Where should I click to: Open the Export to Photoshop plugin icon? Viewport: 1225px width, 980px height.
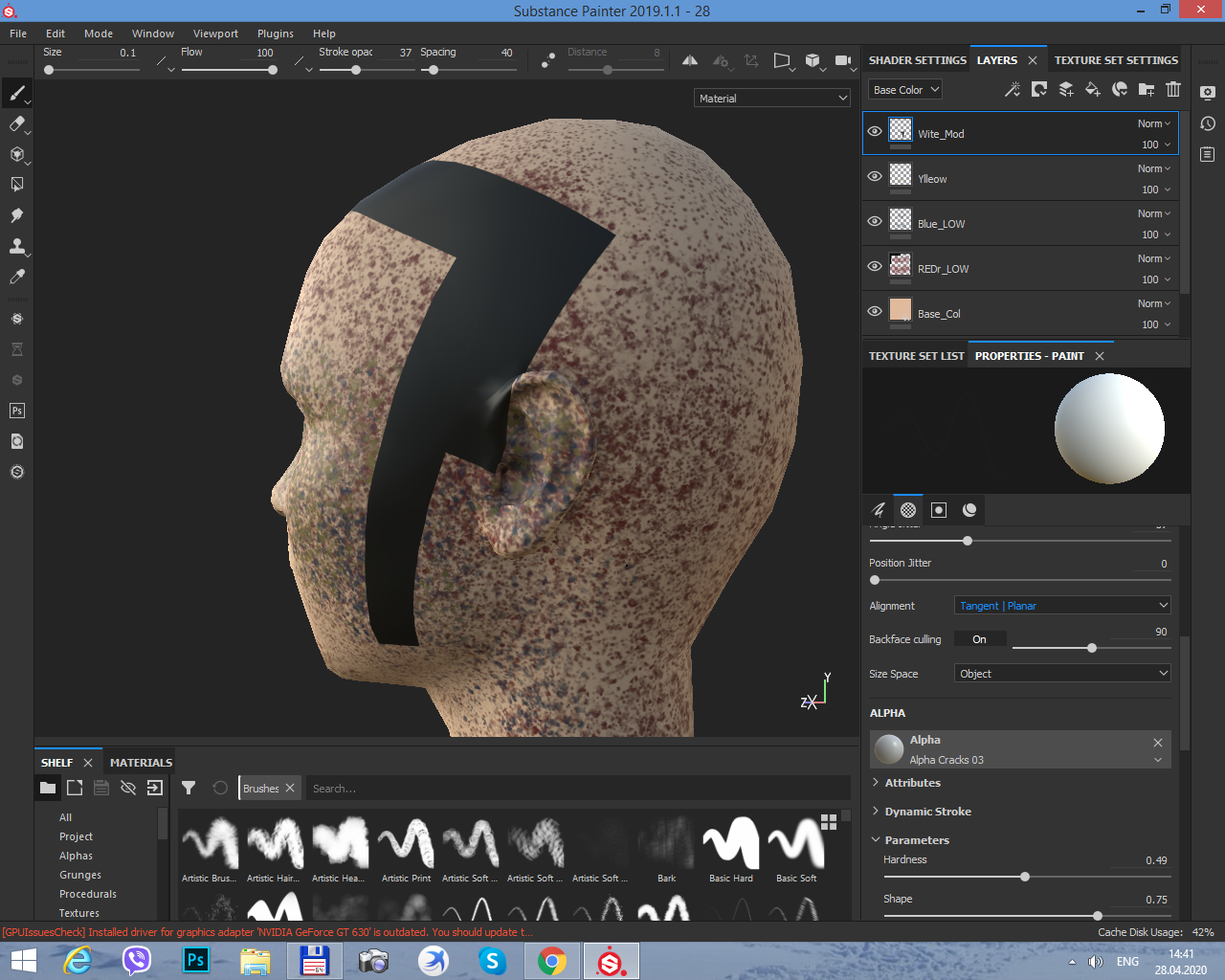16,411
